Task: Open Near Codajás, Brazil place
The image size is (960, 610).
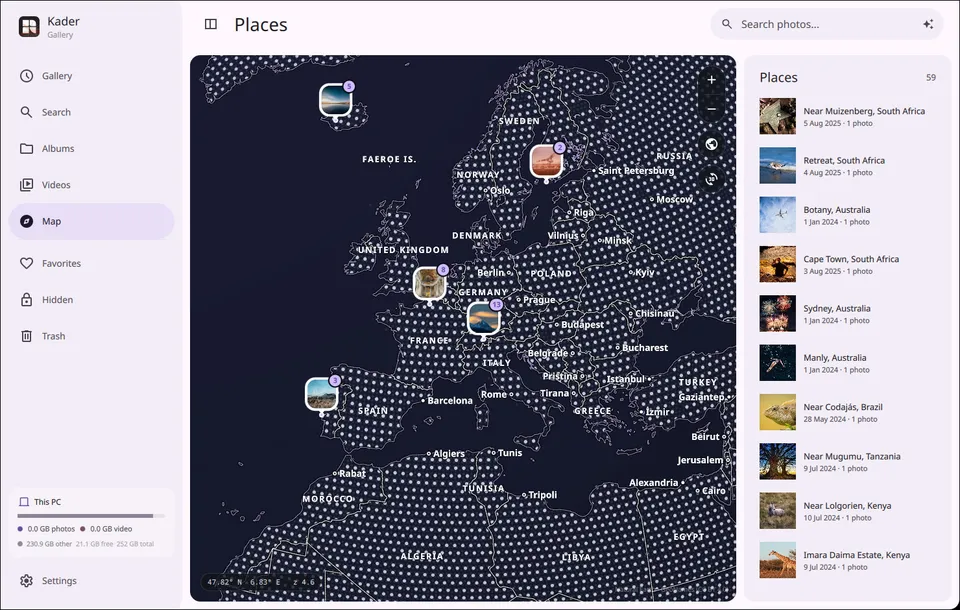Action: [848, 412]
